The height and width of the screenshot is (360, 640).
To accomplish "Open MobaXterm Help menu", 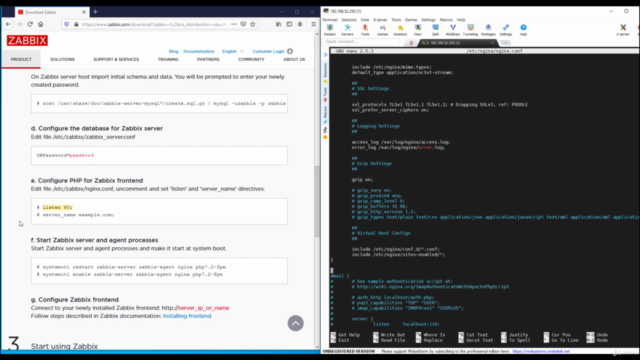I will click(x=461, y=20).
